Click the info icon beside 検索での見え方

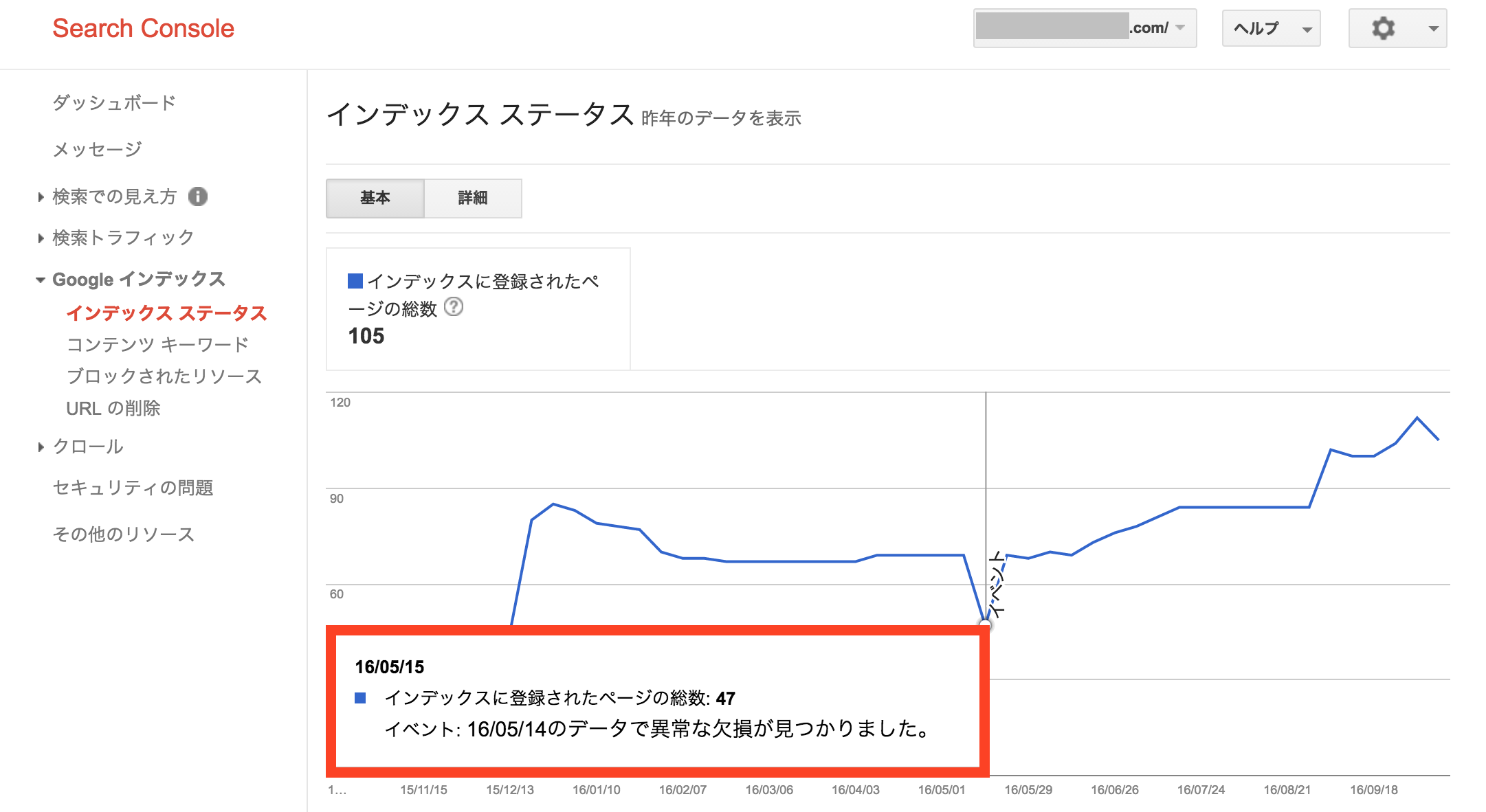(x=198, y=196)
